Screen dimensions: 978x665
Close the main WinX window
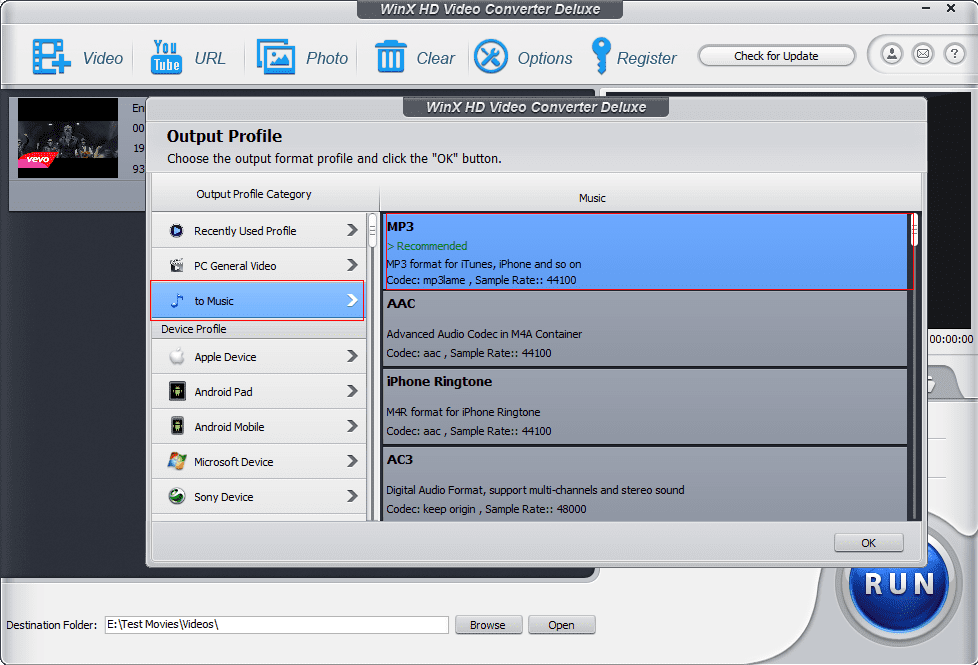(x=951, y=8)
